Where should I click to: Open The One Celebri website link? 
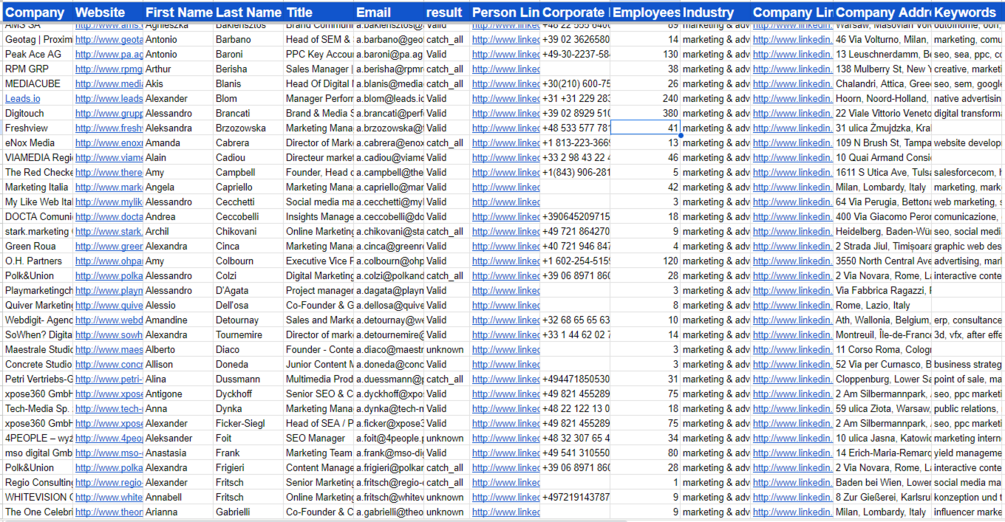click(x=109, y=512)
